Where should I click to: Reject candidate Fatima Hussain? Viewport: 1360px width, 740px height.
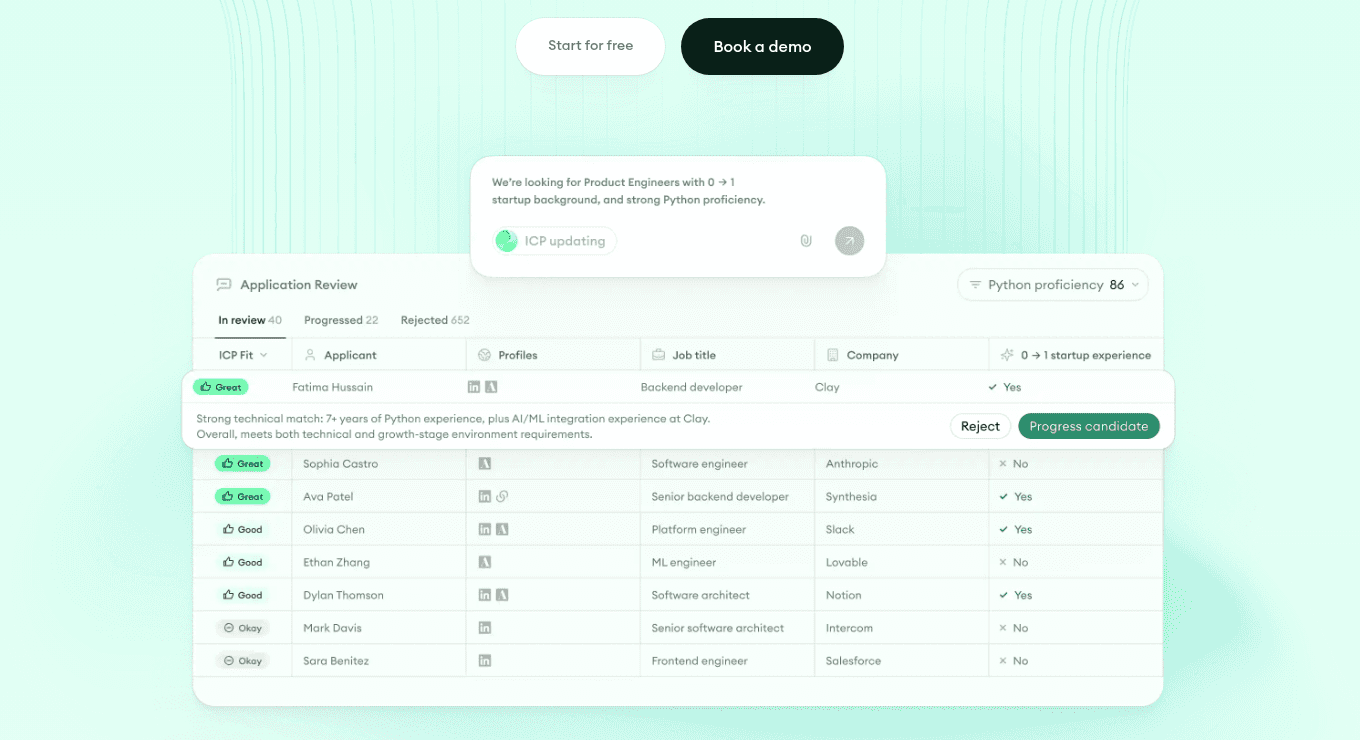[x=980, y=426]
